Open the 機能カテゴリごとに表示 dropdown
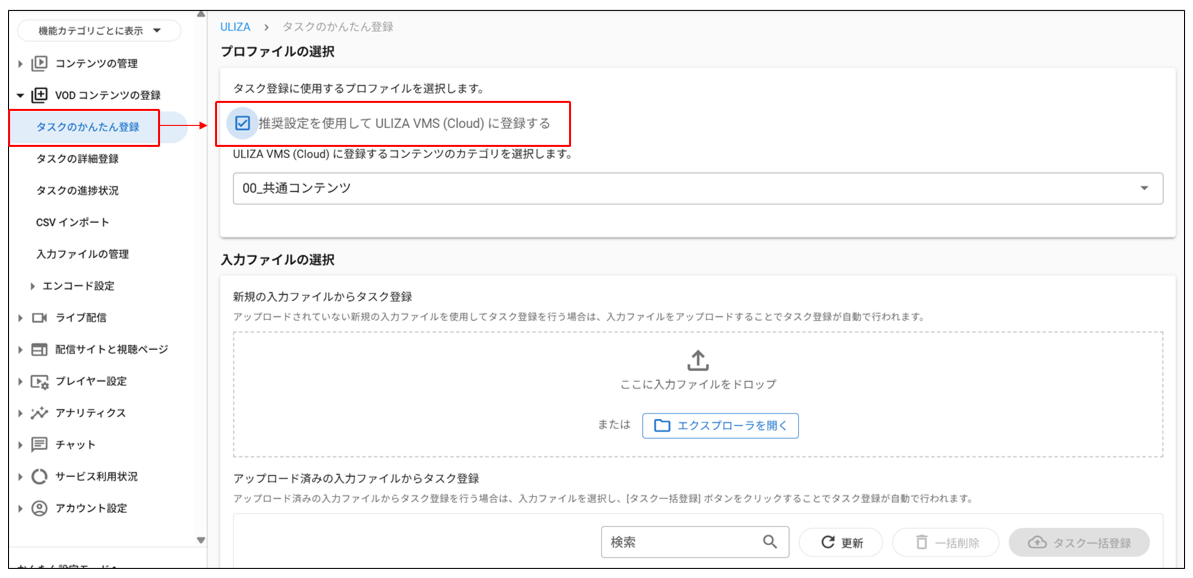Image resolution: width=1193 pixels, height=578 pixels. [97, 30]
